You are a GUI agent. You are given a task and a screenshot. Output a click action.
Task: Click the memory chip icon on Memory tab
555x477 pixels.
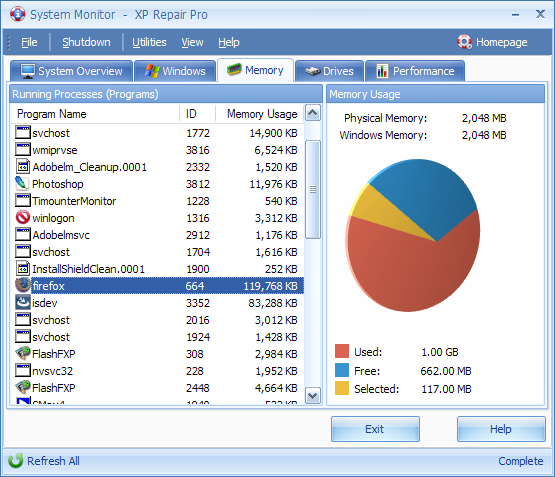pyautogui.click(x=234, y=69)
